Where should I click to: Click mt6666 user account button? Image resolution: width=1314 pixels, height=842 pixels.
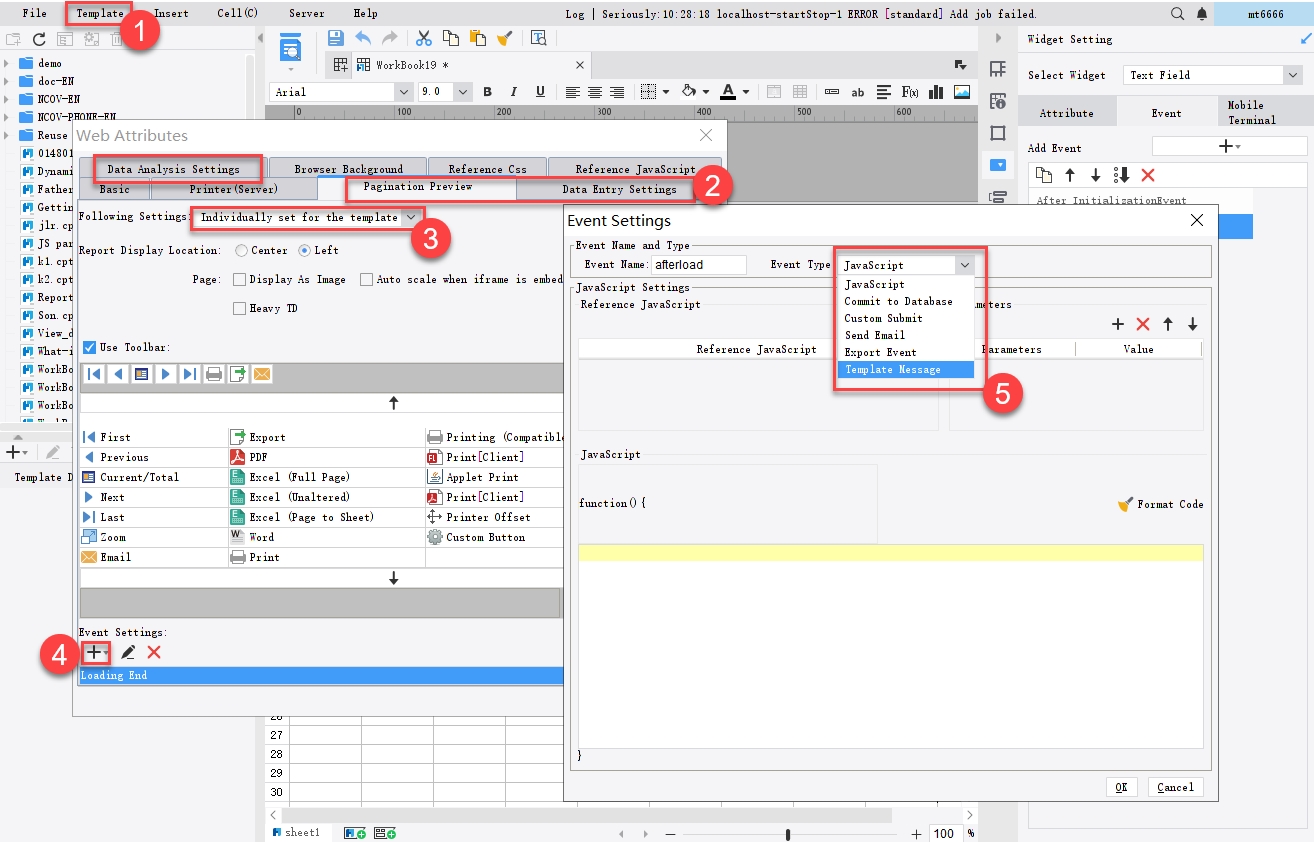pos(1265,14)
